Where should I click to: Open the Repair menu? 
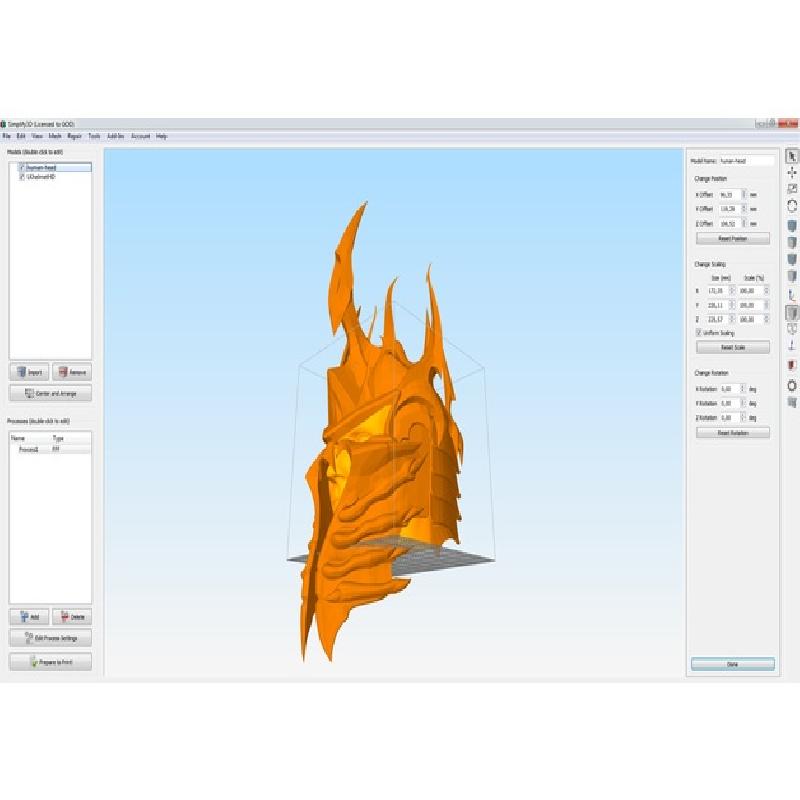point(74,136)
